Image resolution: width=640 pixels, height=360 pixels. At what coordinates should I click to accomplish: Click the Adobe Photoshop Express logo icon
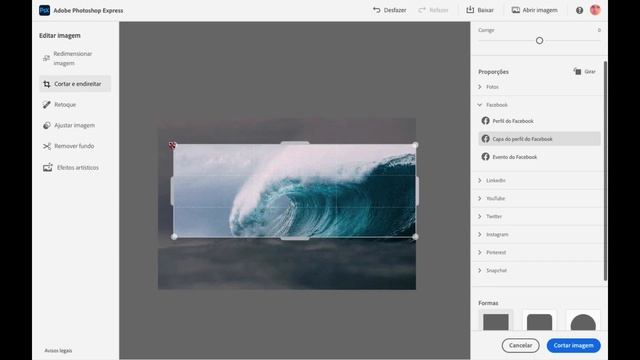(44, 10)
